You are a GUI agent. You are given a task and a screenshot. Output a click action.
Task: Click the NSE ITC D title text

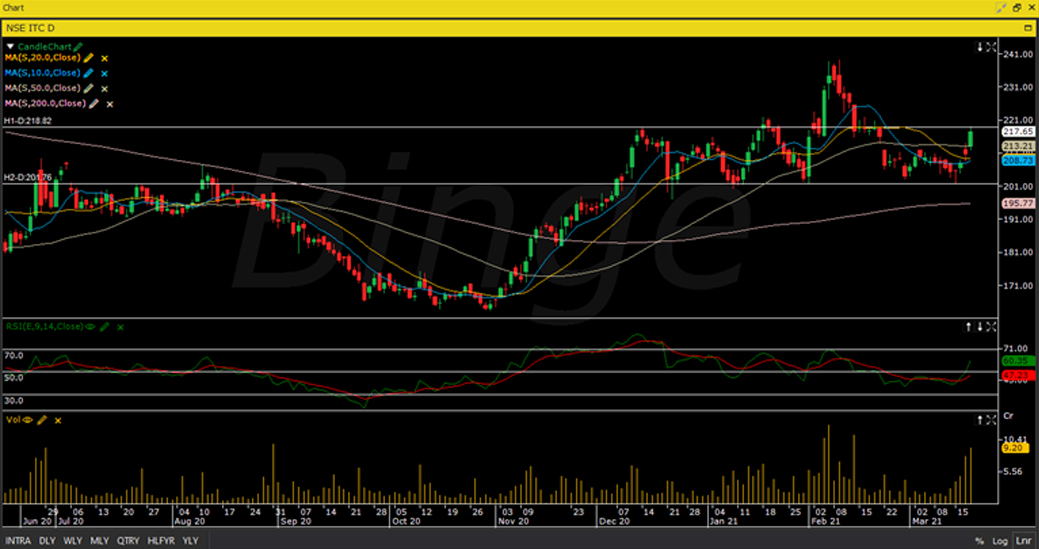coord(30,28)
